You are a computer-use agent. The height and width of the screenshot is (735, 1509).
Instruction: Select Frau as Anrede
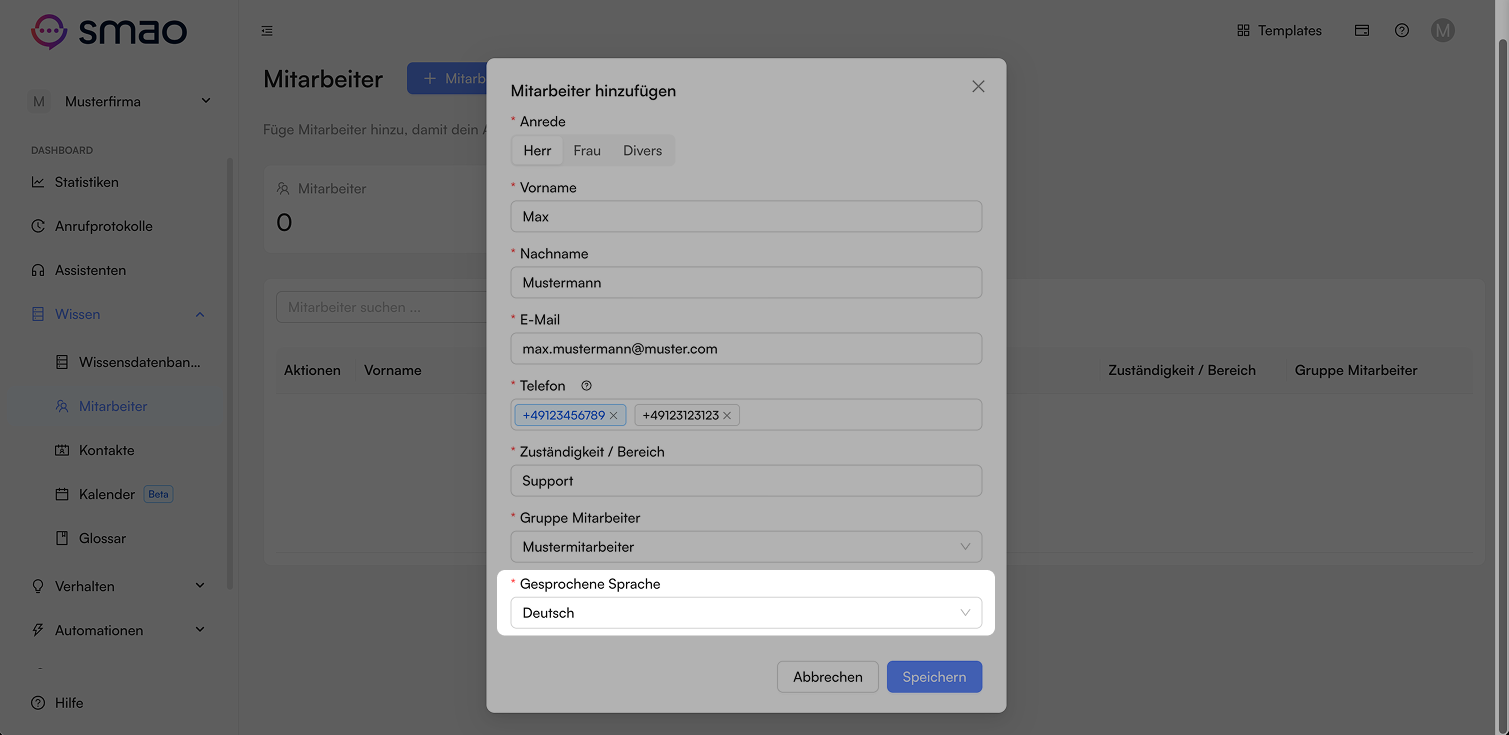[587, 151]
